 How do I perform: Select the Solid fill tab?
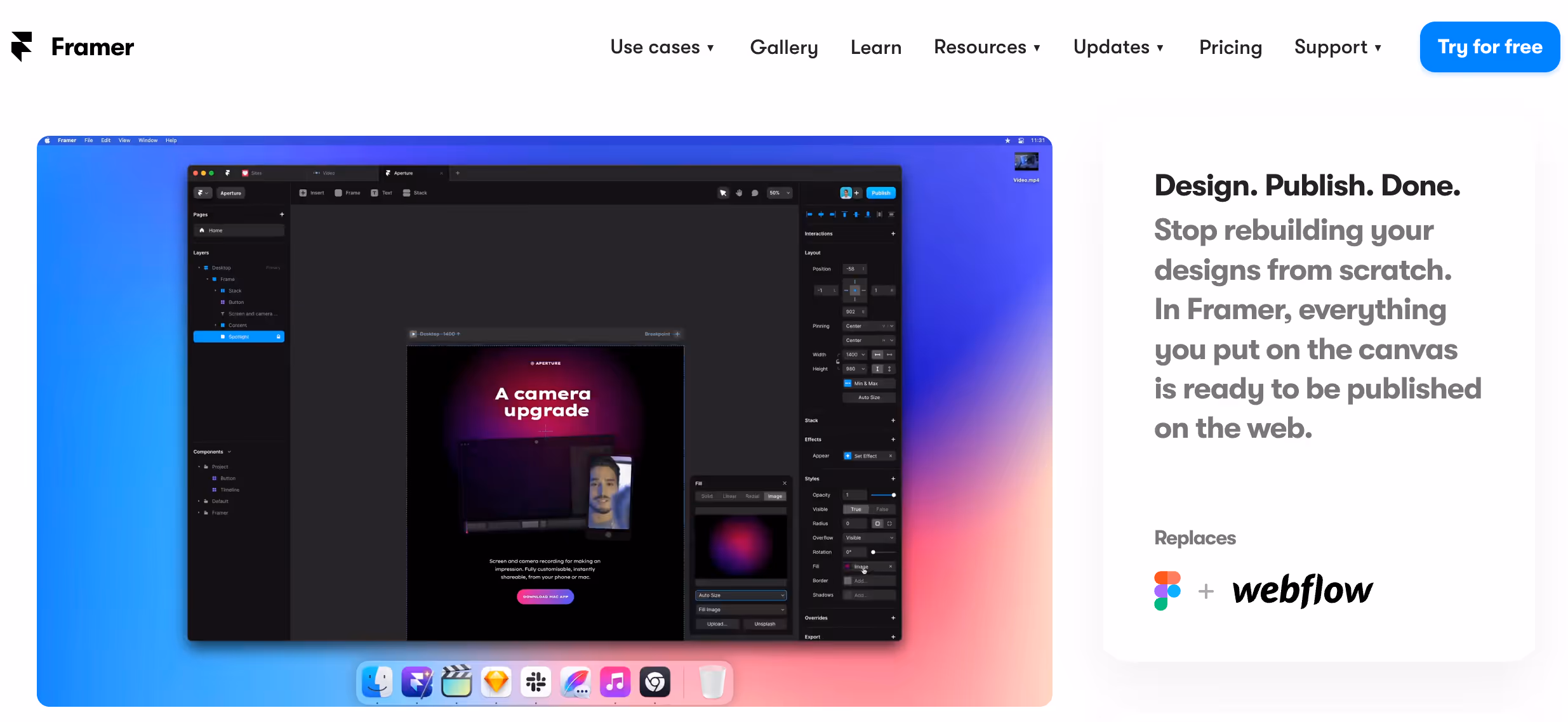(x=707, y=496)
